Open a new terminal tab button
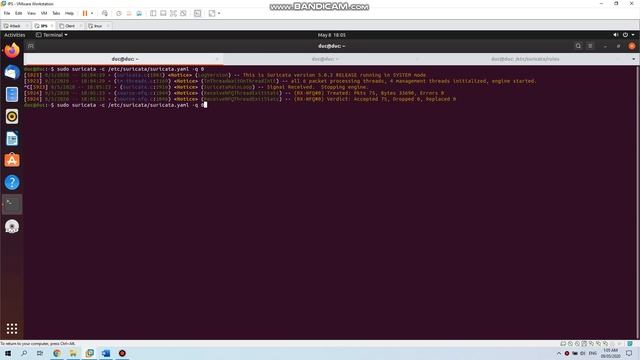640x360 pixels. pos(31,46)
